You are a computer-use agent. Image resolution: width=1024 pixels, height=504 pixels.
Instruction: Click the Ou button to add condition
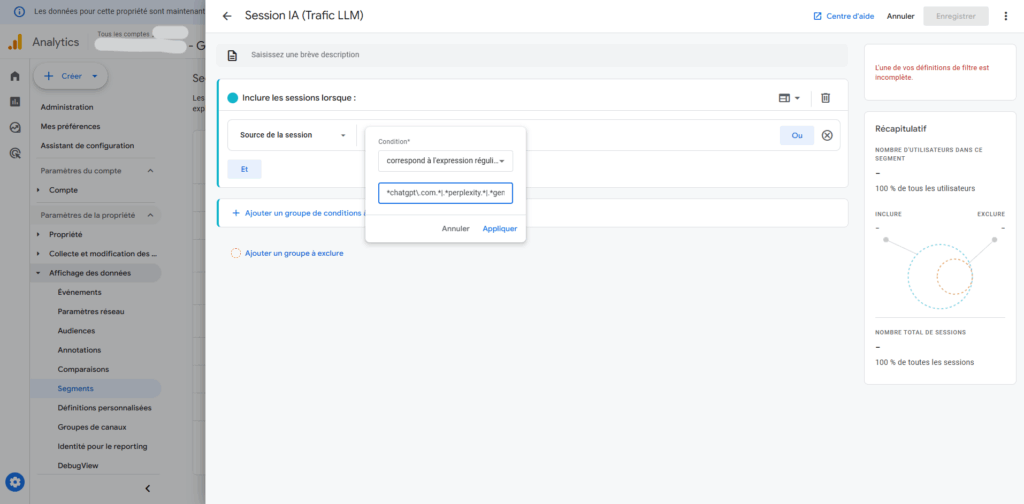coord(796,135)
